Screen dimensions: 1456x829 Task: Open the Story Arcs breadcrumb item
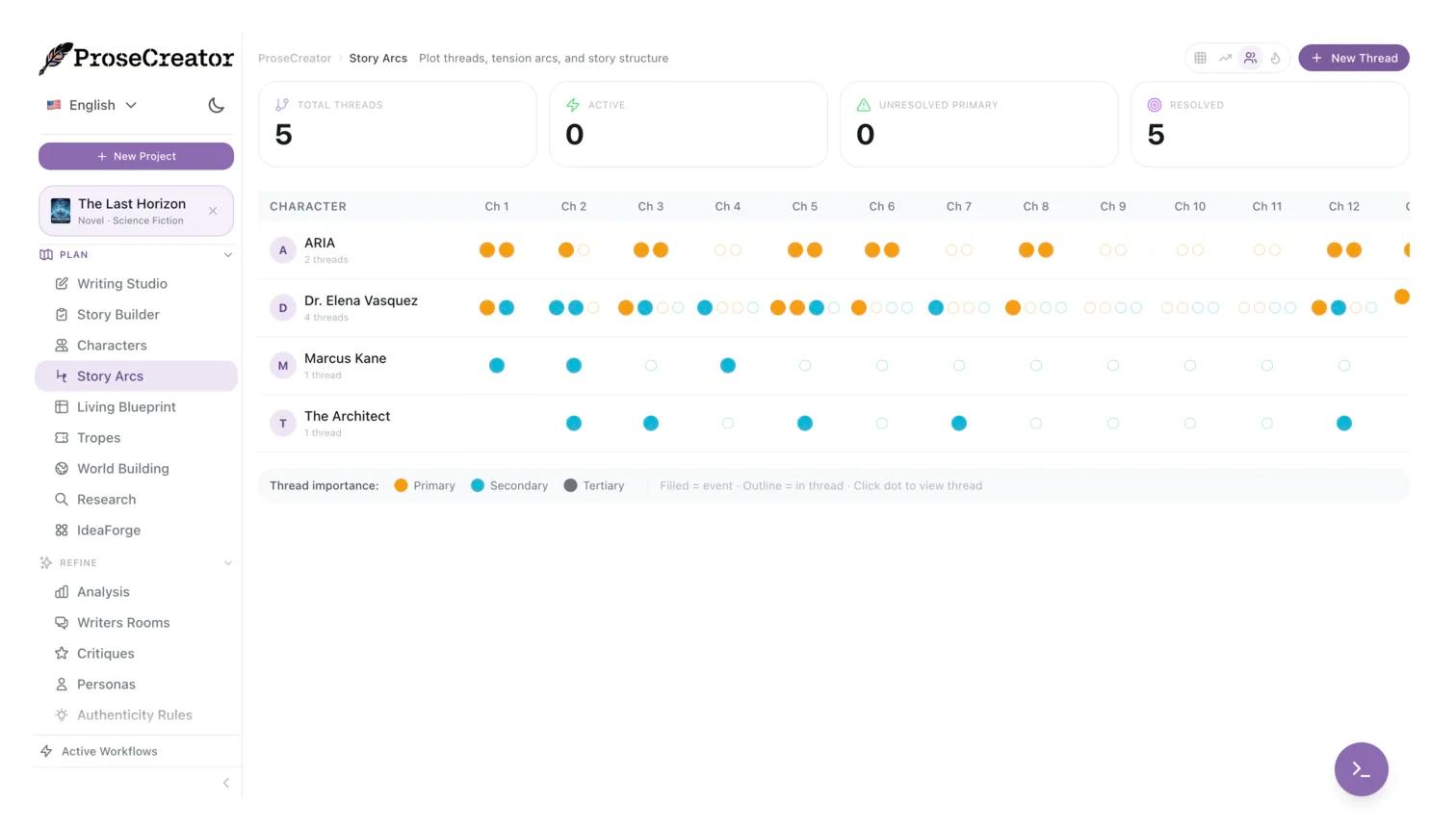tap(377, 58)
